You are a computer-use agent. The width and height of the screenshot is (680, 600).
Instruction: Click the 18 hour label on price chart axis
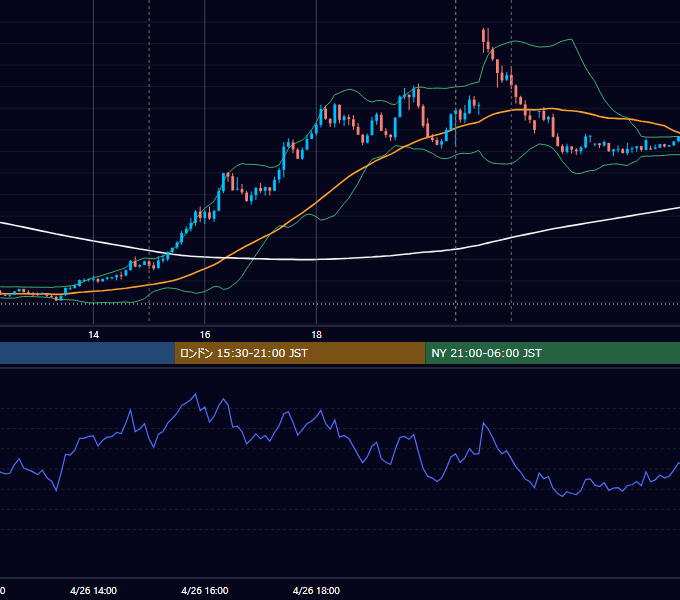coord(317,335)
